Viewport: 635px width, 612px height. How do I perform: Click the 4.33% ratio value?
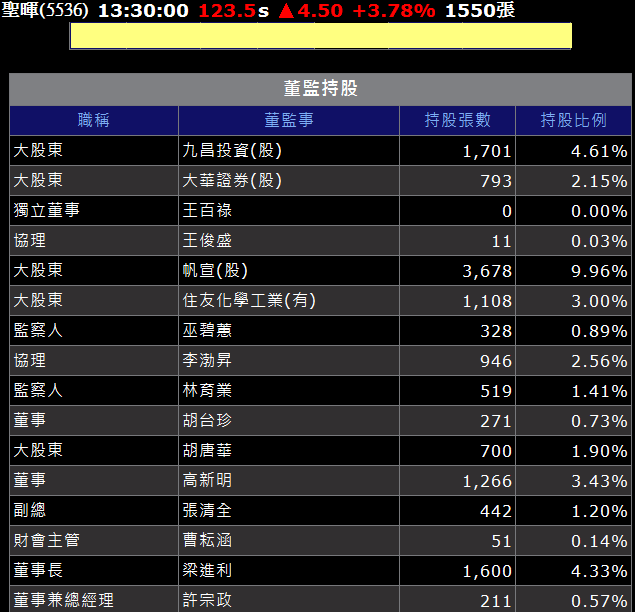click(599, 571)
